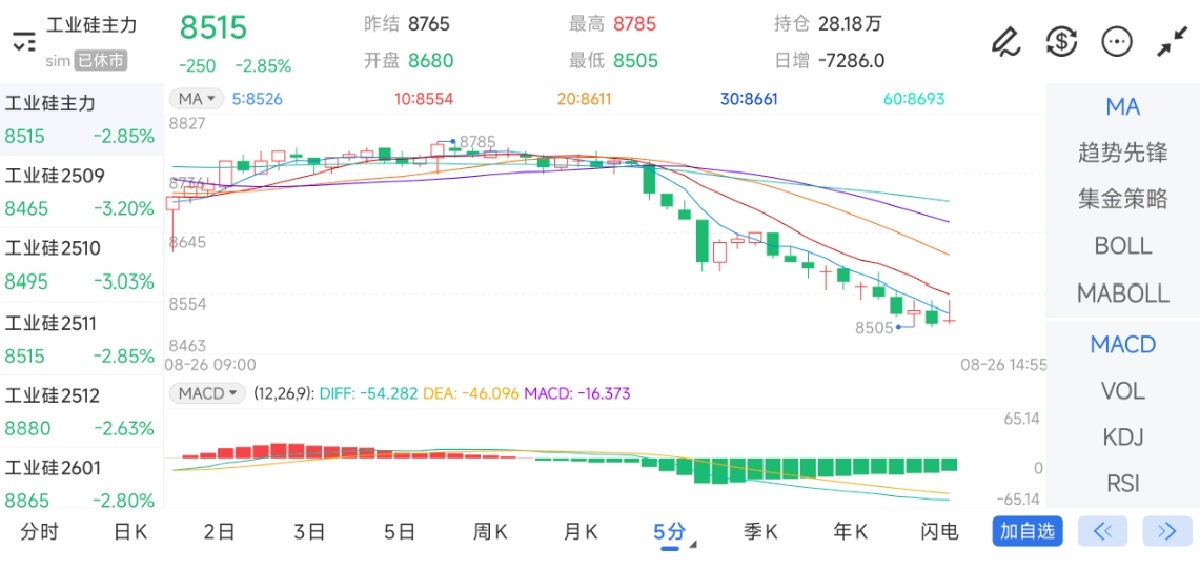Switch to 2日 chart tab

[x=219, y=532]
